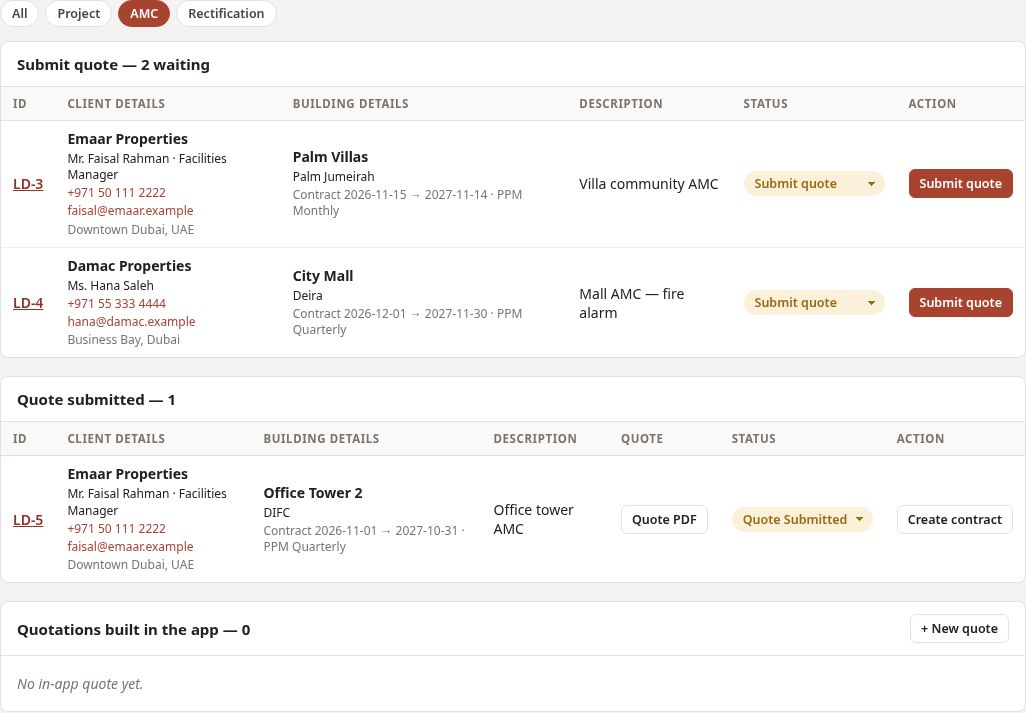Open lead LD-5 link
The height and width of the screenshot is (713, 1026).
28,520
